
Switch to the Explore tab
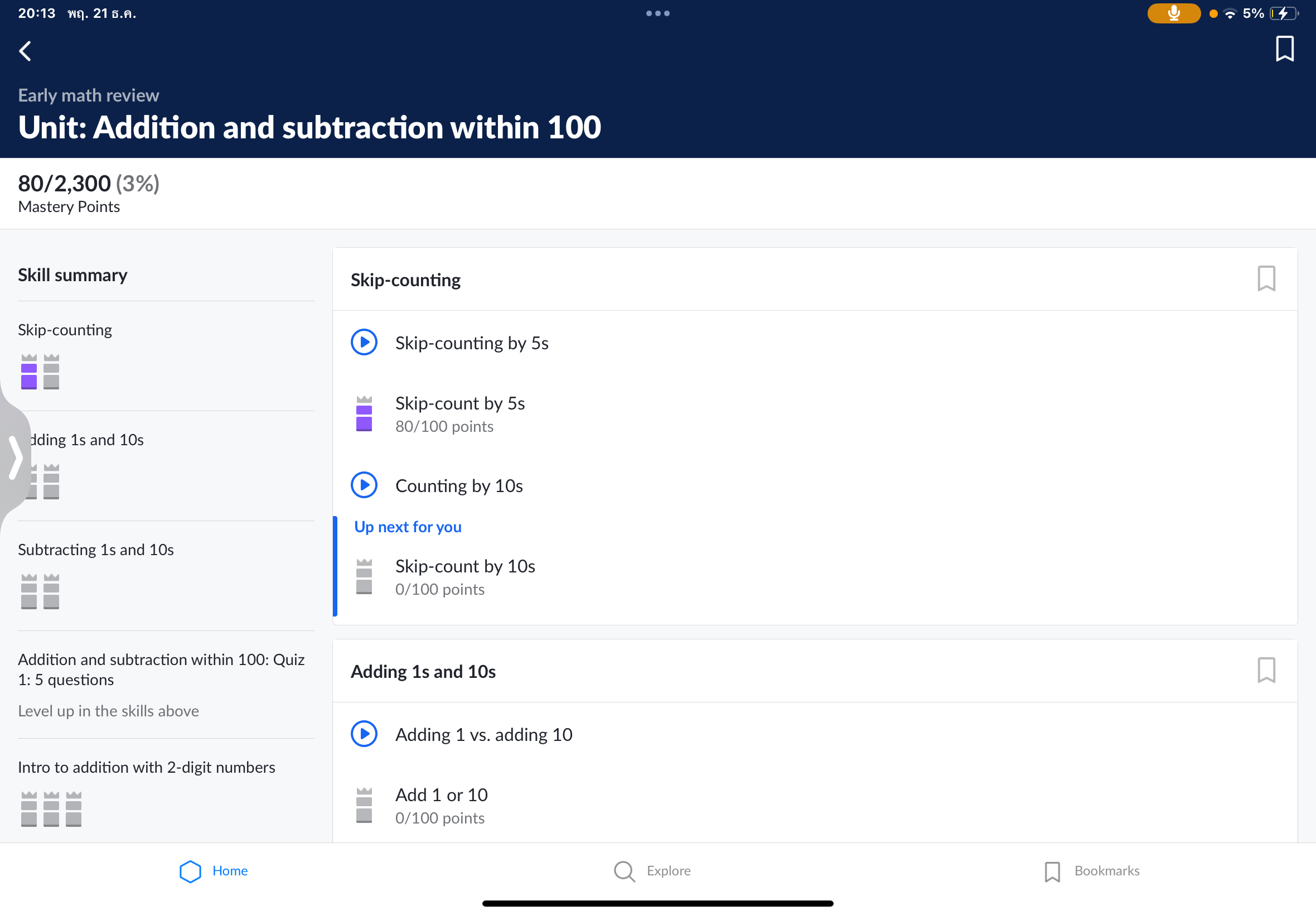[x=652, y=871]
